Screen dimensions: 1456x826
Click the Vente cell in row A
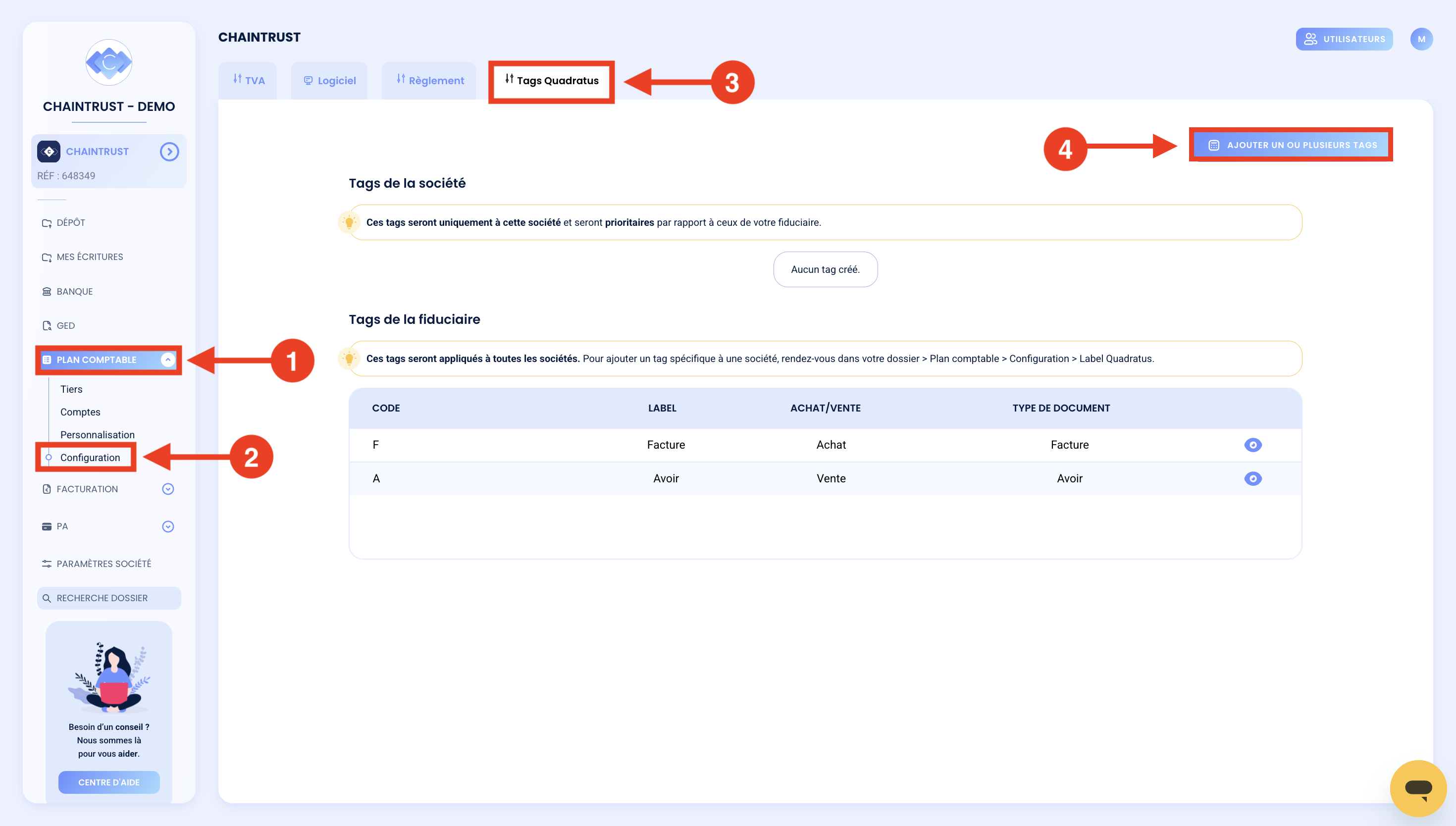coord(831,479)
